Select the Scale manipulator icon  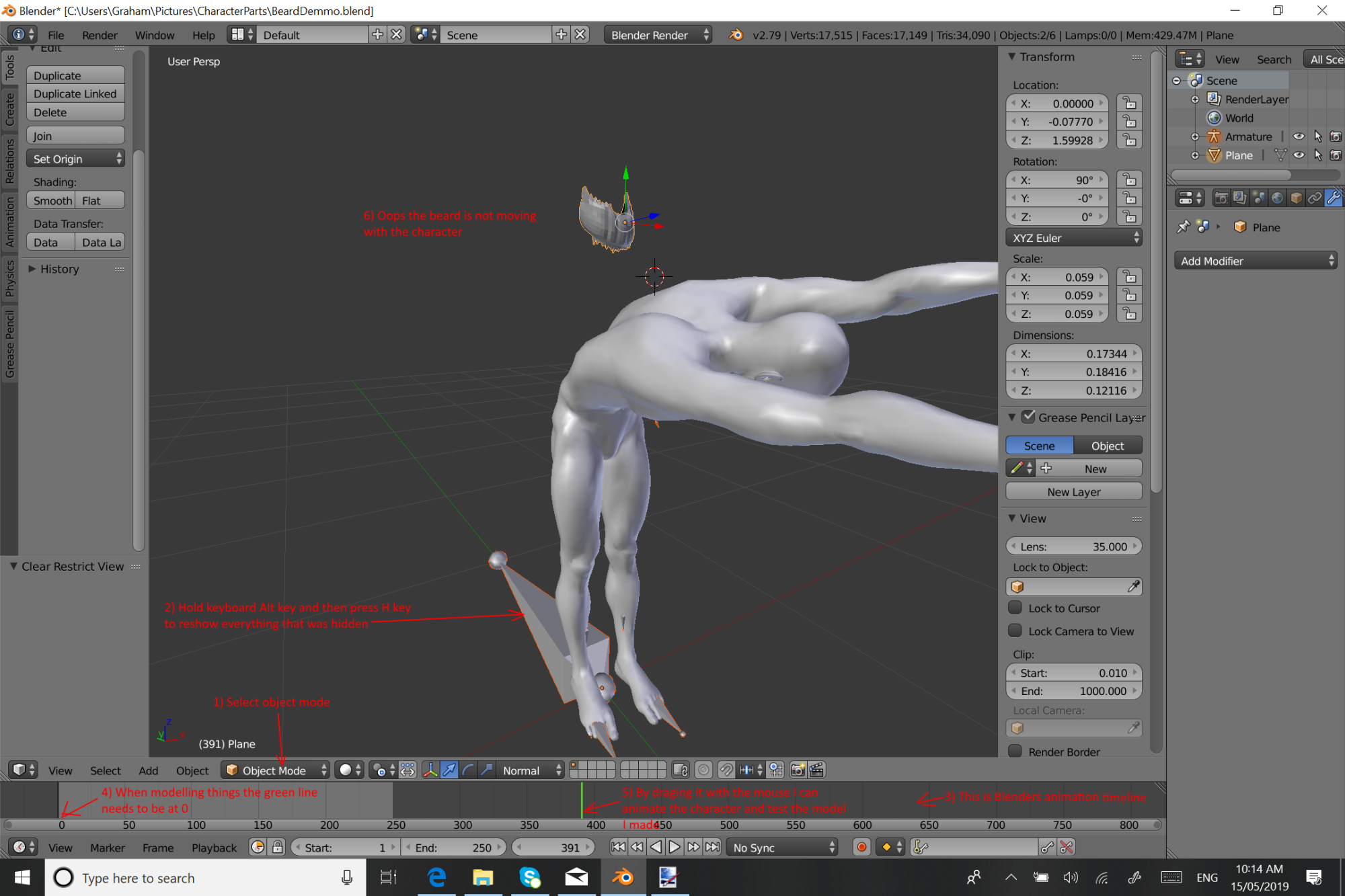coord(487,770)
